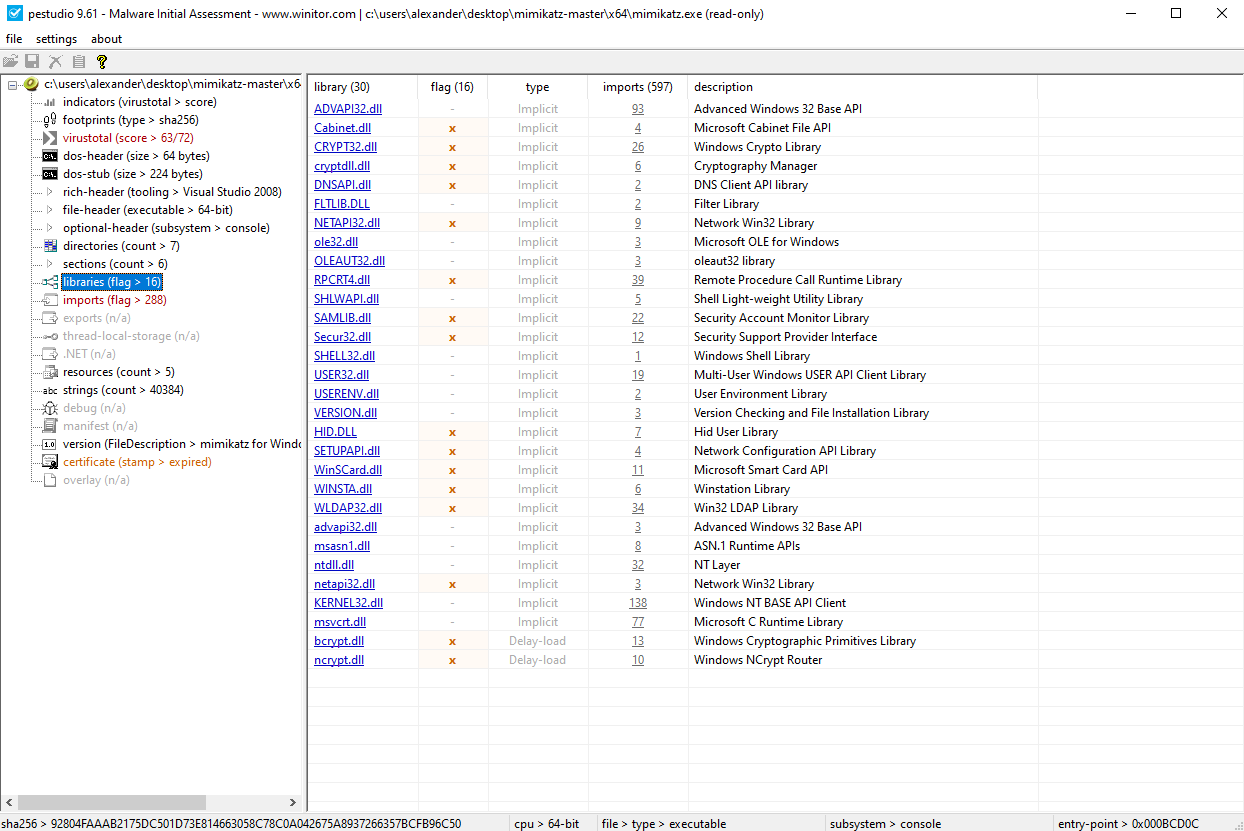This screenshot has height=831, width=1244.
Task: Click the 77 imports count for msvcrt.dll
Action: [638, 622]
